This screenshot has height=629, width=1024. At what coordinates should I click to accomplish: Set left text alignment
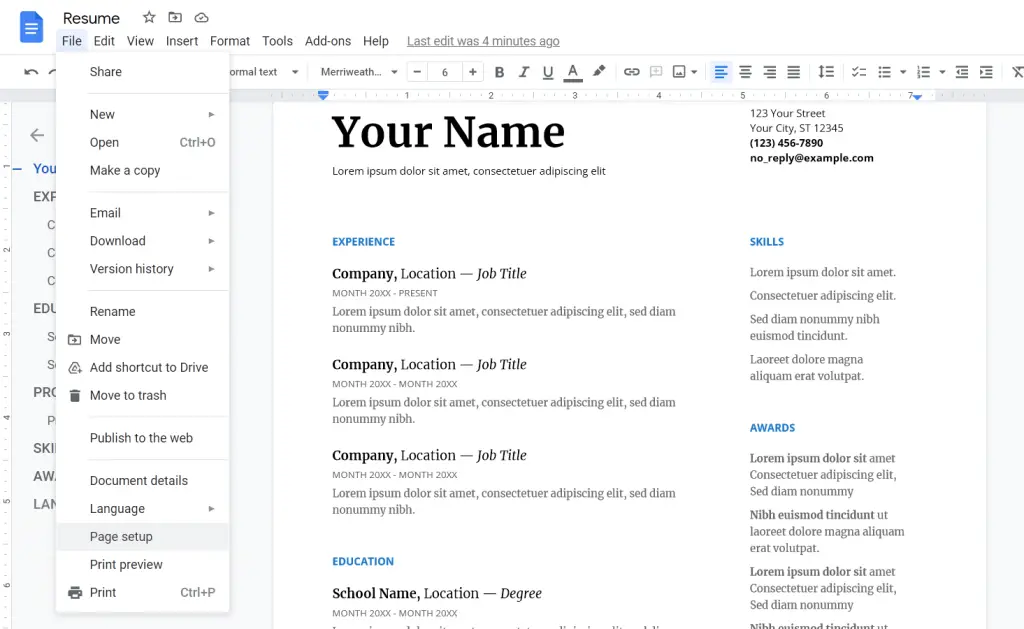tap(721, 72)
